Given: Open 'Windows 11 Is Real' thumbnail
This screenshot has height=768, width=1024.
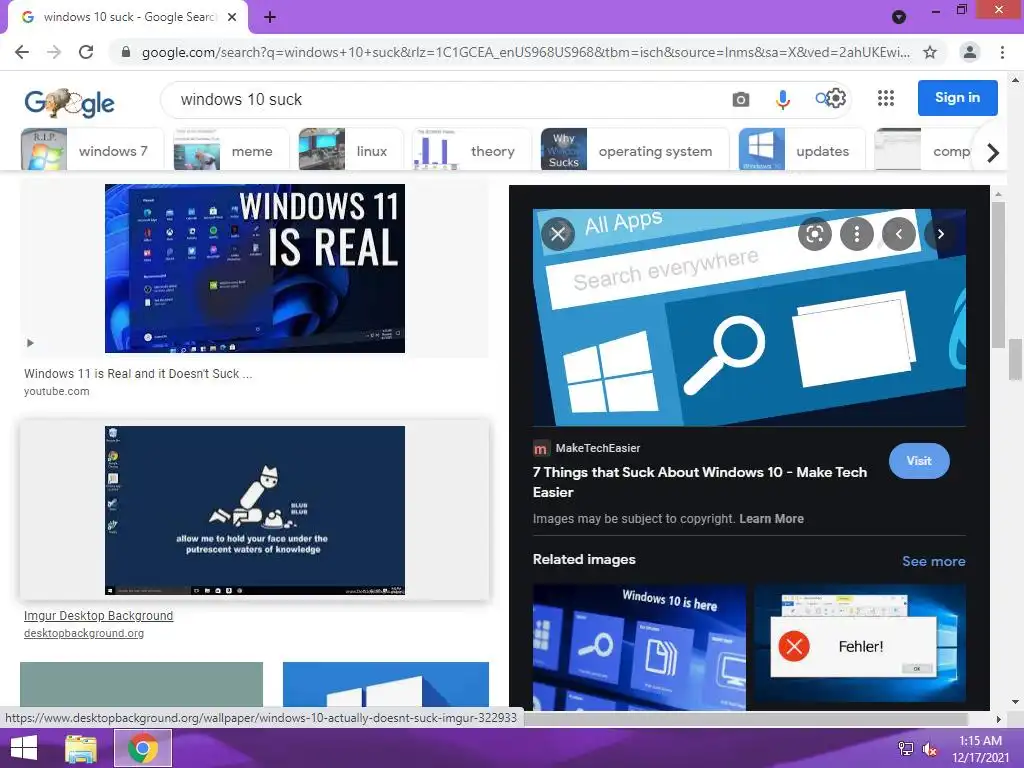Looking at the screenshot, I should 255,268.
